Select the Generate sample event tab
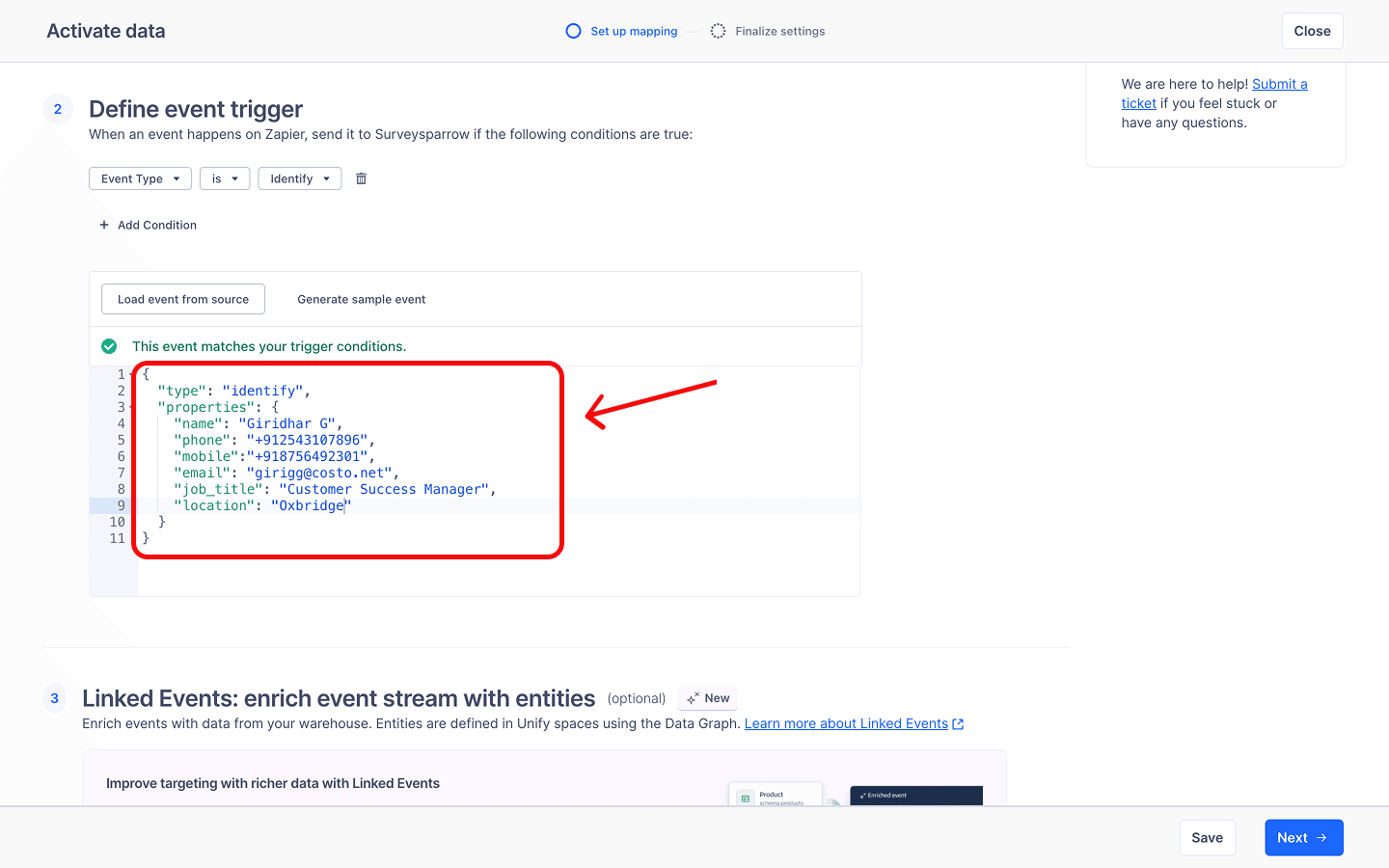This screenshot has height=868, width=1389. (x=362, y=299)
